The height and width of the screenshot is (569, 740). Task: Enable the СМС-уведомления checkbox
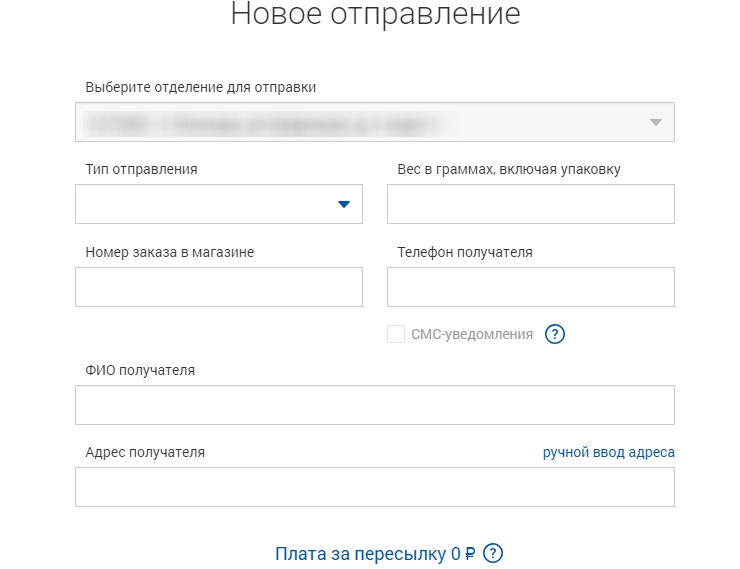click(395, 334)
